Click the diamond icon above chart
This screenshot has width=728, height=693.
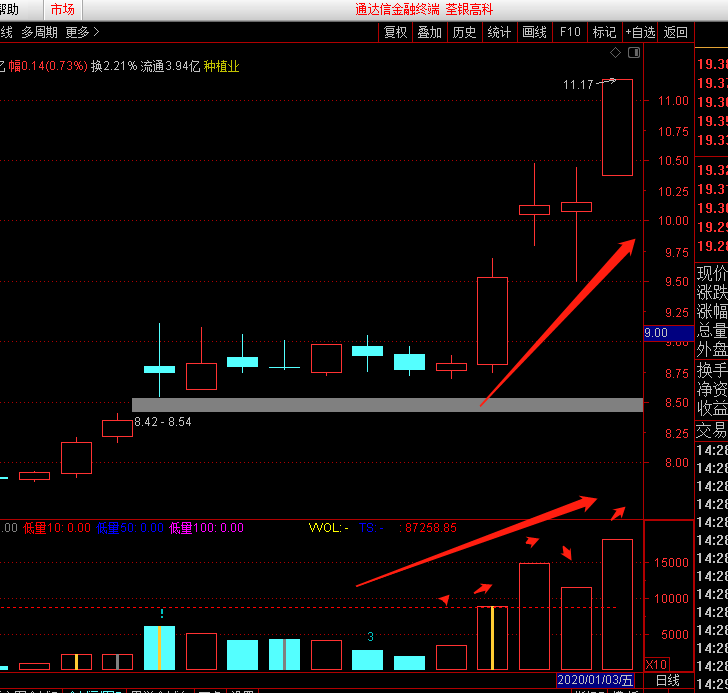(615, 52)
